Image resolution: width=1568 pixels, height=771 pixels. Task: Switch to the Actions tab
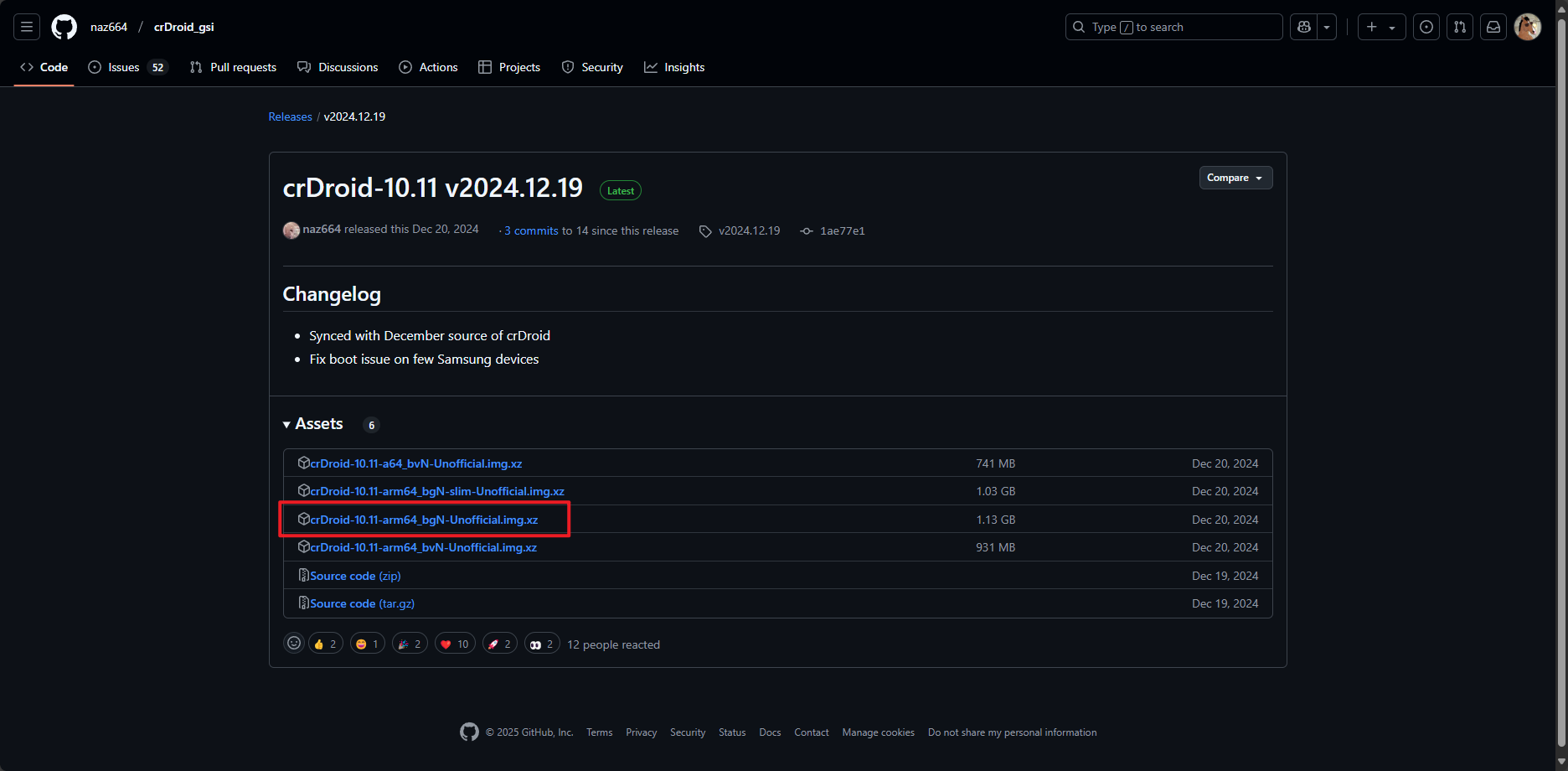pos(429,67)
